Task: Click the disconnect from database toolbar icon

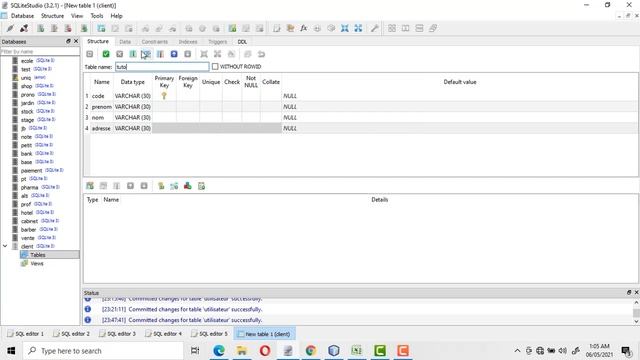Action: pyautogui.click(x=24, y=28)
